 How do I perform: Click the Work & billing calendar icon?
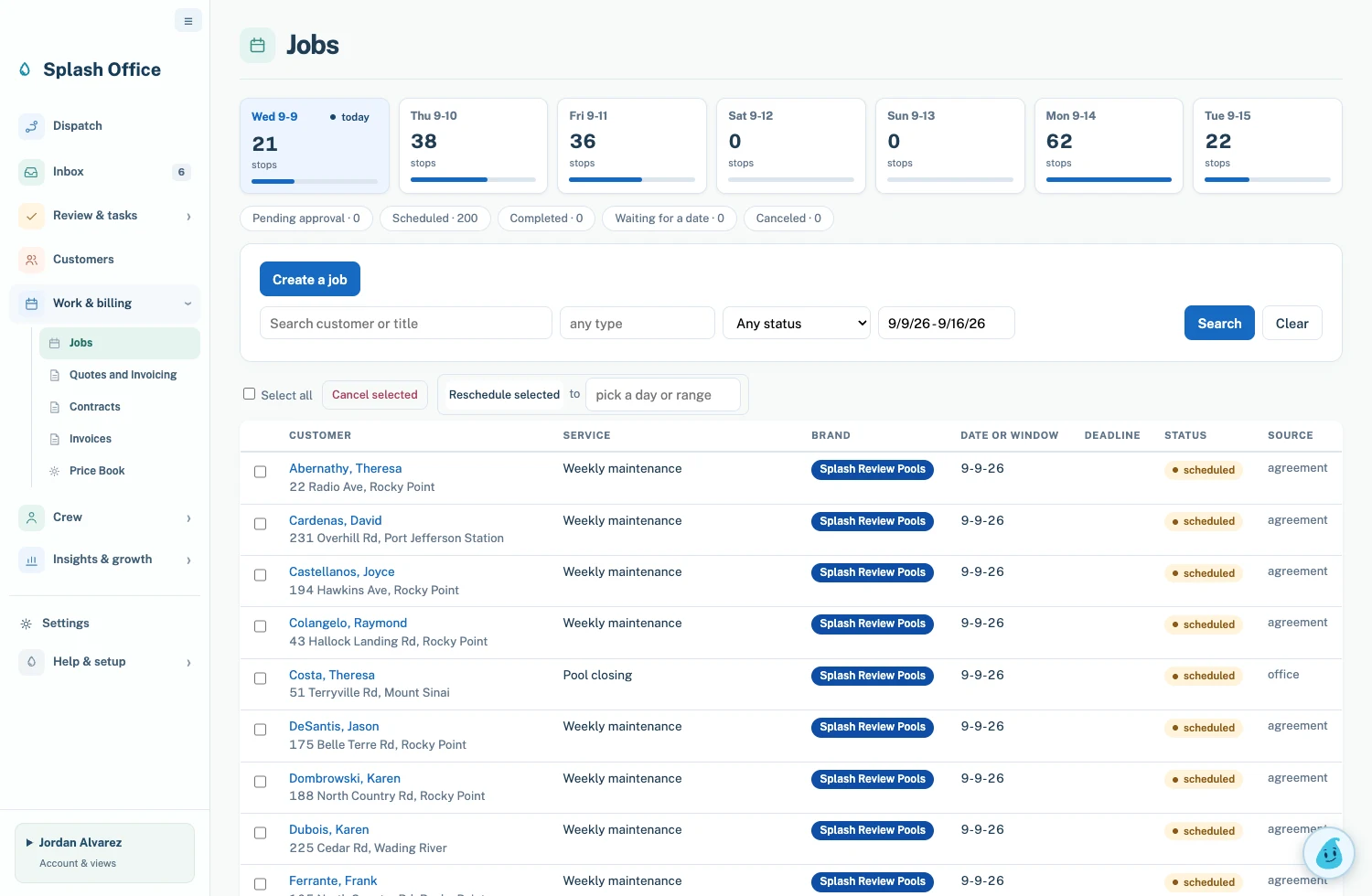click(x=31, y=304)
